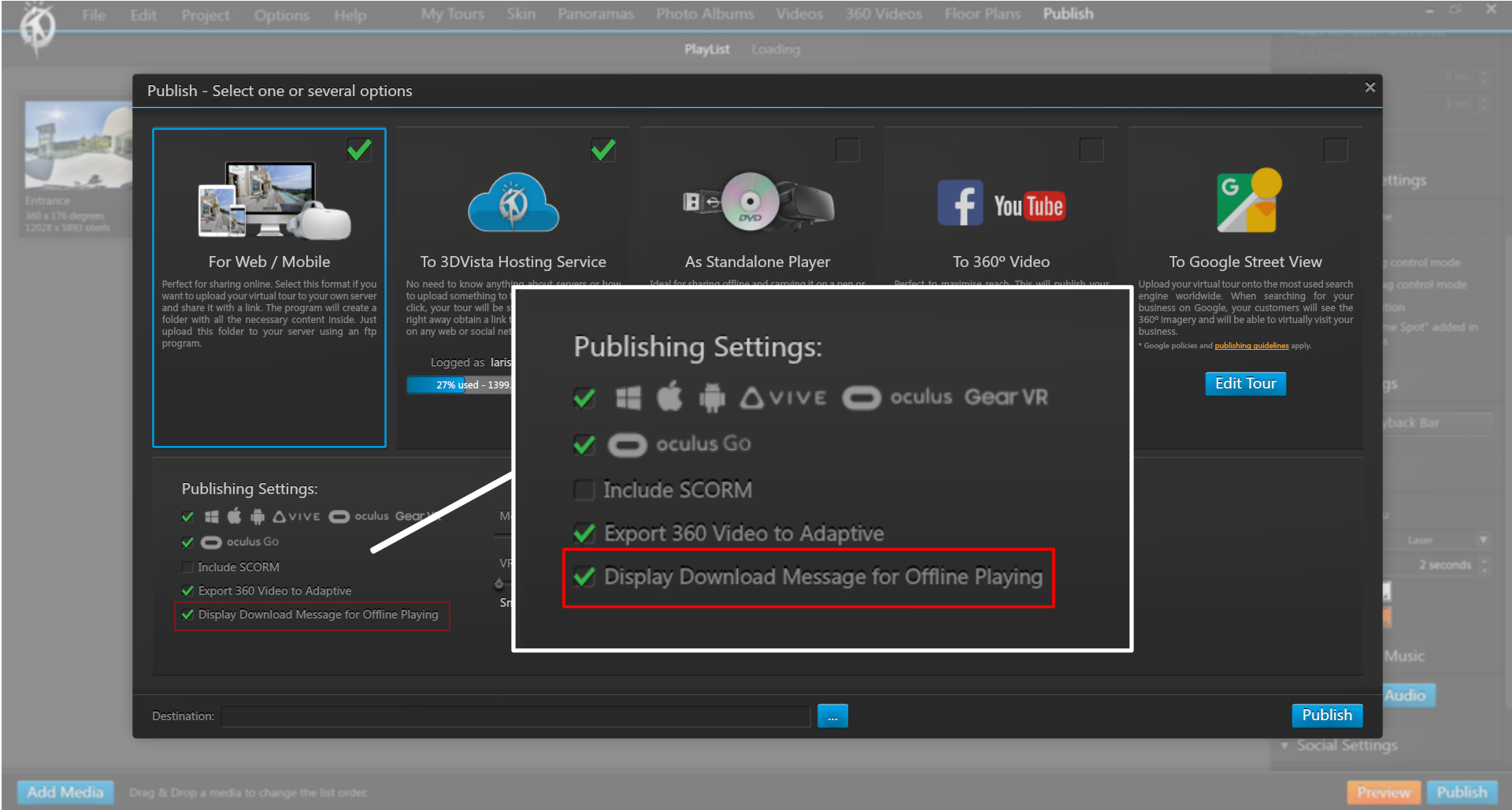This screenshot has height=810, width=1512.
Task: Open the publishing guidelines link
Action: 1251,346
